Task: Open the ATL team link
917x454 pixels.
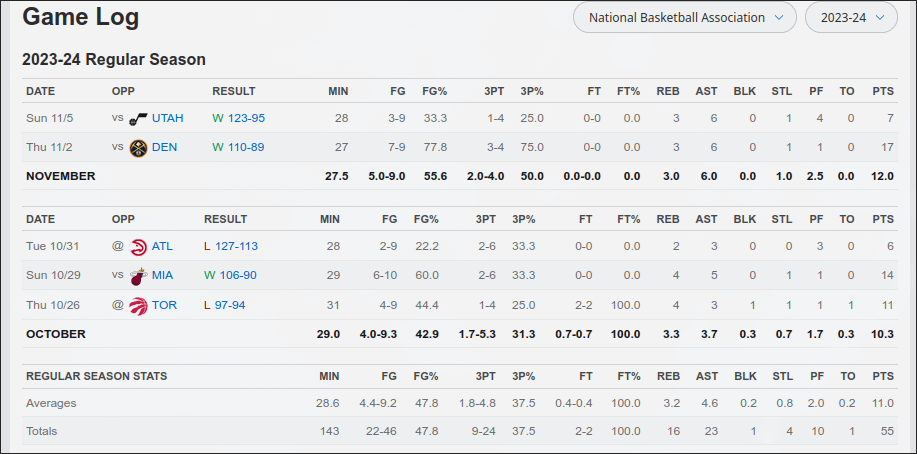Action: pyautogui.click(x=163, y=246)
